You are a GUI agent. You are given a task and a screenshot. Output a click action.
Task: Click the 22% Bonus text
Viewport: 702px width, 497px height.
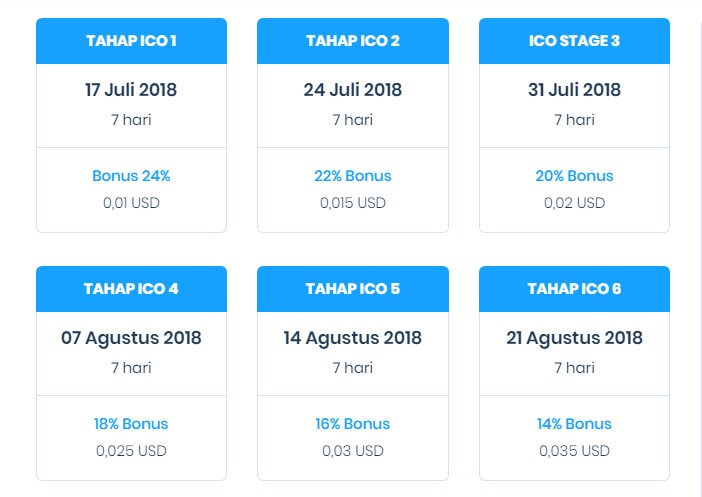point(353,176)
